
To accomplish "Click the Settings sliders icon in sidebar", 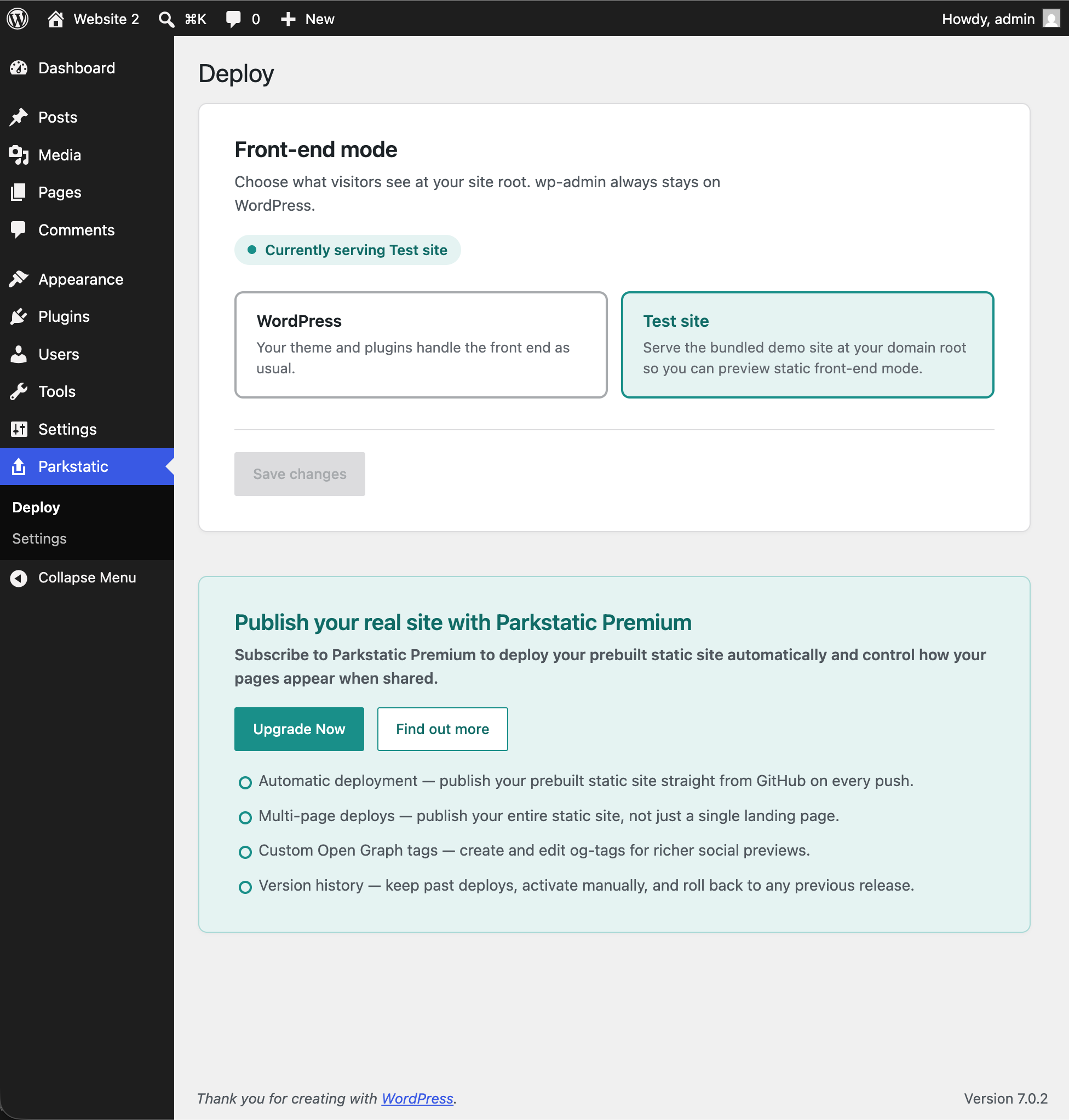I will pyautogui.click(x=19, y=430).
